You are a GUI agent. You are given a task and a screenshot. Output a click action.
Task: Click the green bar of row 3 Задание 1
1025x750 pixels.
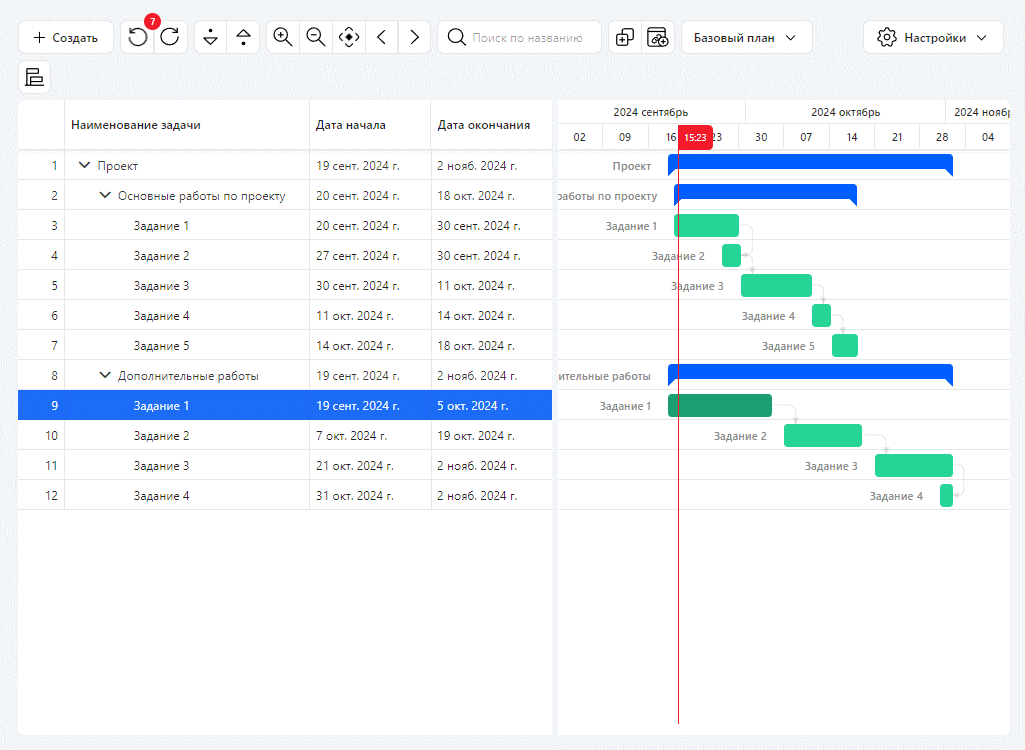tap(707, 226)
